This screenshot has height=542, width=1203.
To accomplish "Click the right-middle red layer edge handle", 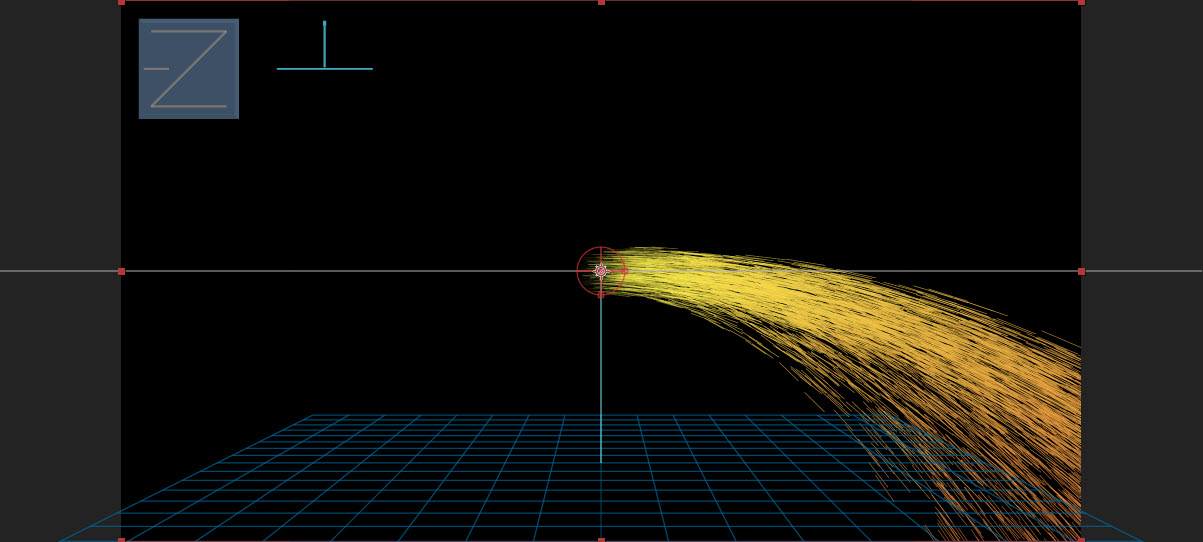I will click(1081, 271).
